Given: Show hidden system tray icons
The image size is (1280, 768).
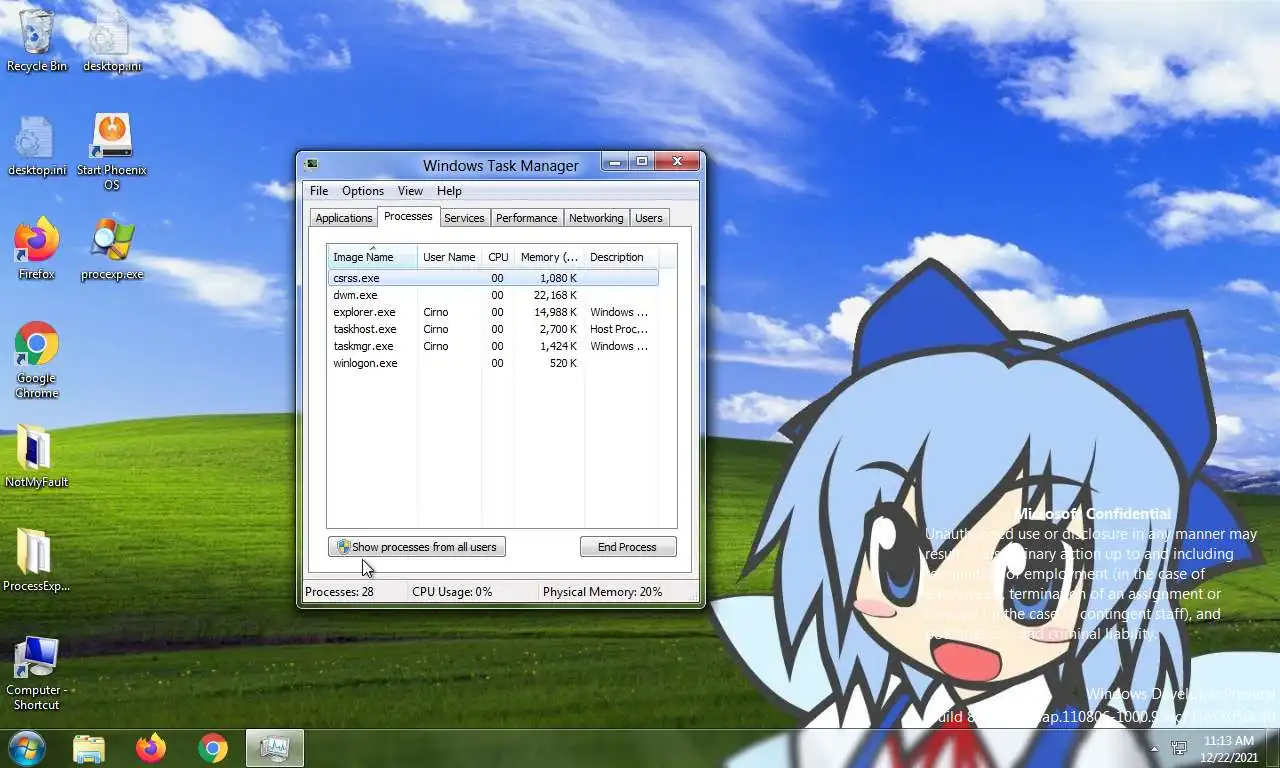Looking at the screenshot, I should 1154,748.
